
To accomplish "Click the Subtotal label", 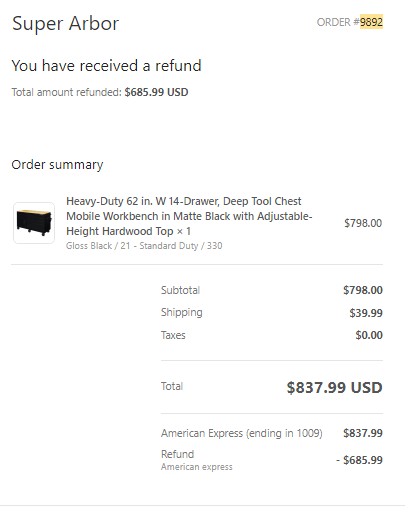I will tap(180, 290).
